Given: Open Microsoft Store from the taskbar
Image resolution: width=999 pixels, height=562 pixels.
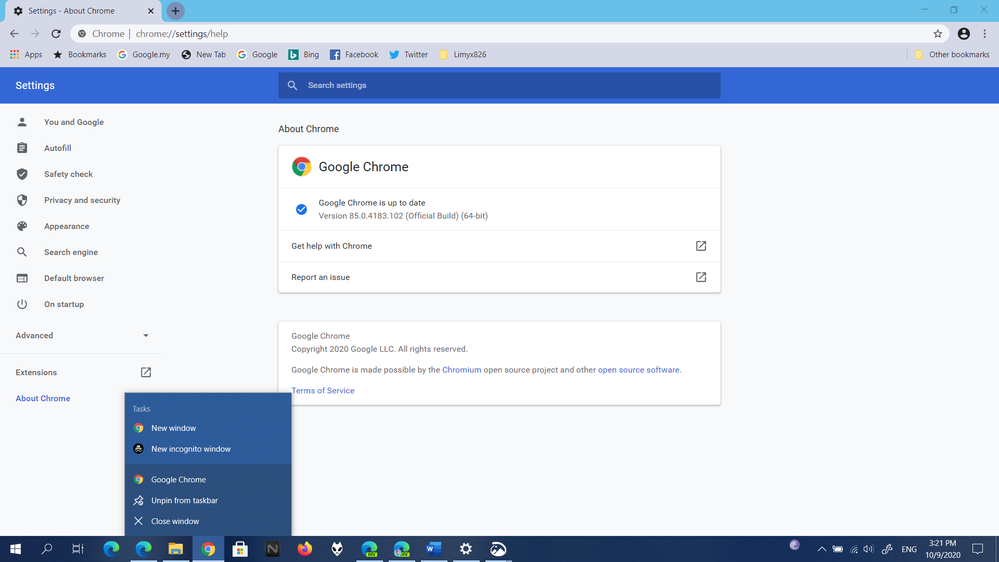Looking at the screenshot, I should click(x=240, y=549).
